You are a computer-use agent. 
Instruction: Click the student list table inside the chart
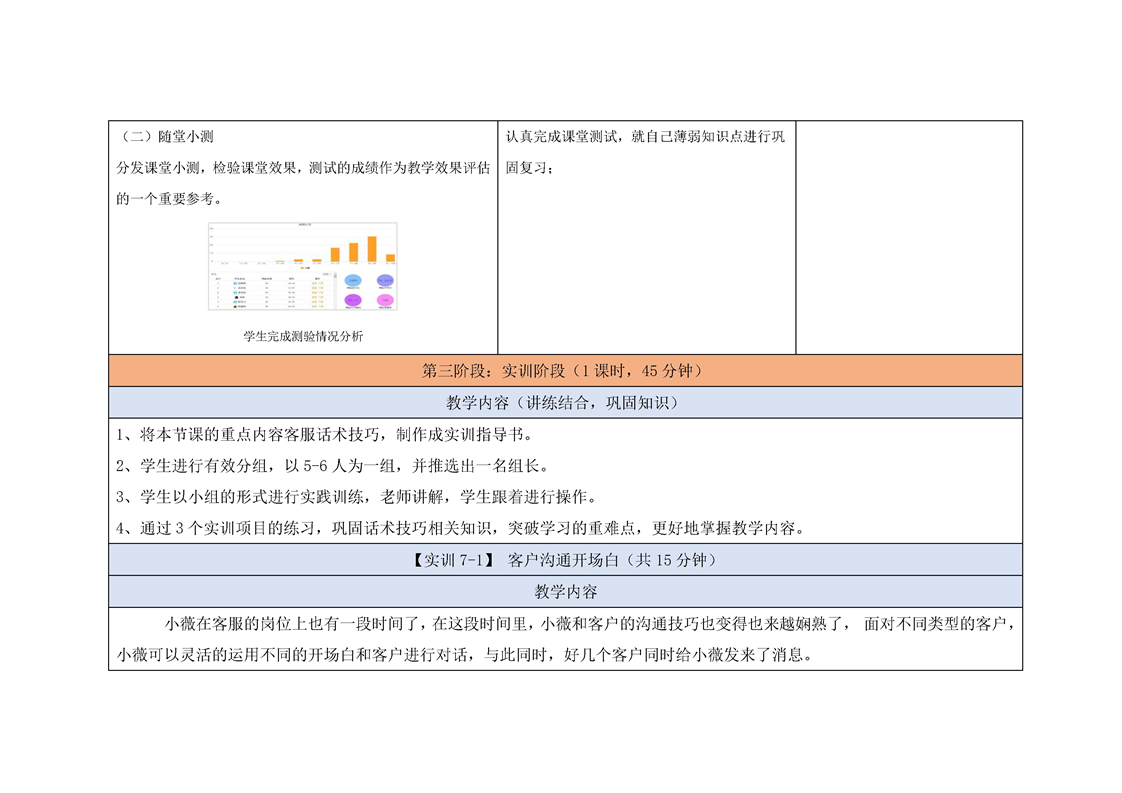pos(270,291)
